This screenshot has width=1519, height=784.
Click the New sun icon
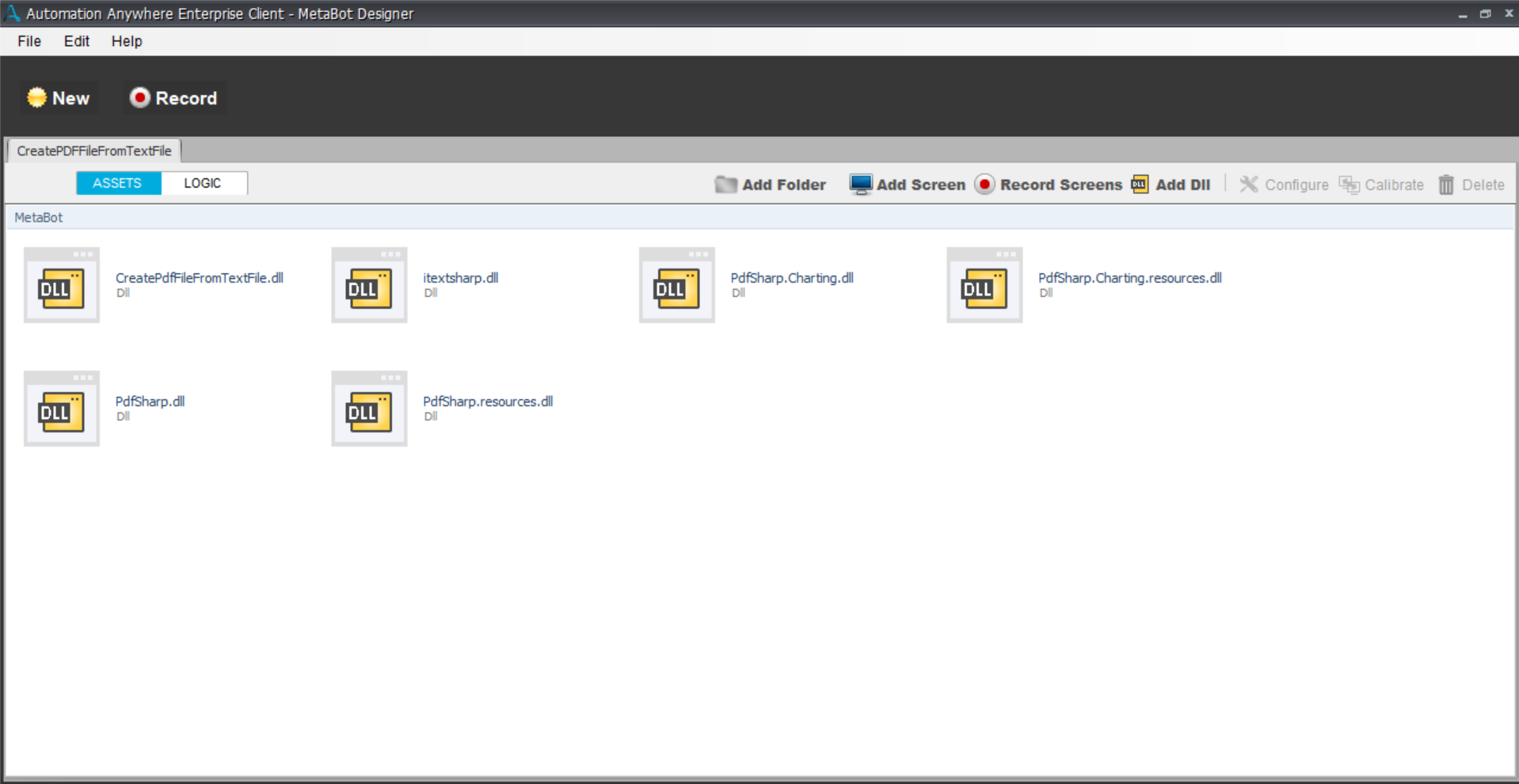coord(36,97)
